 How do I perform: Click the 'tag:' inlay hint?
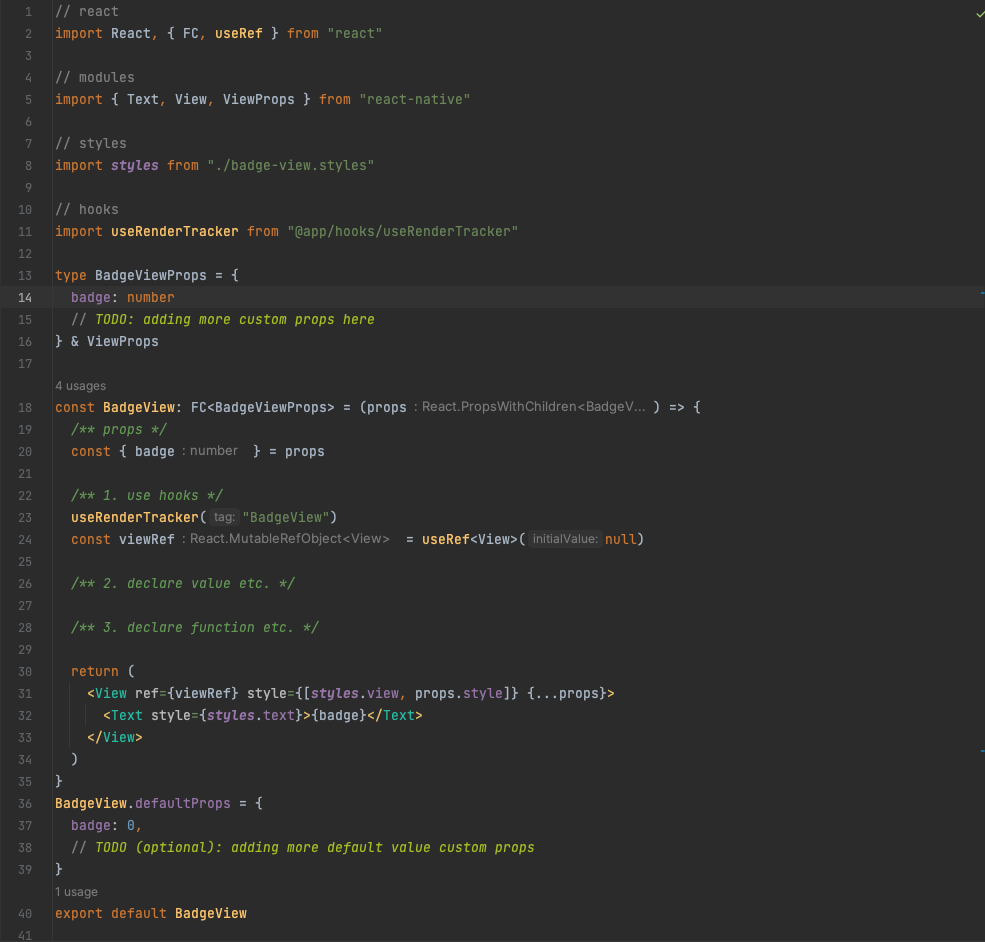224,517
